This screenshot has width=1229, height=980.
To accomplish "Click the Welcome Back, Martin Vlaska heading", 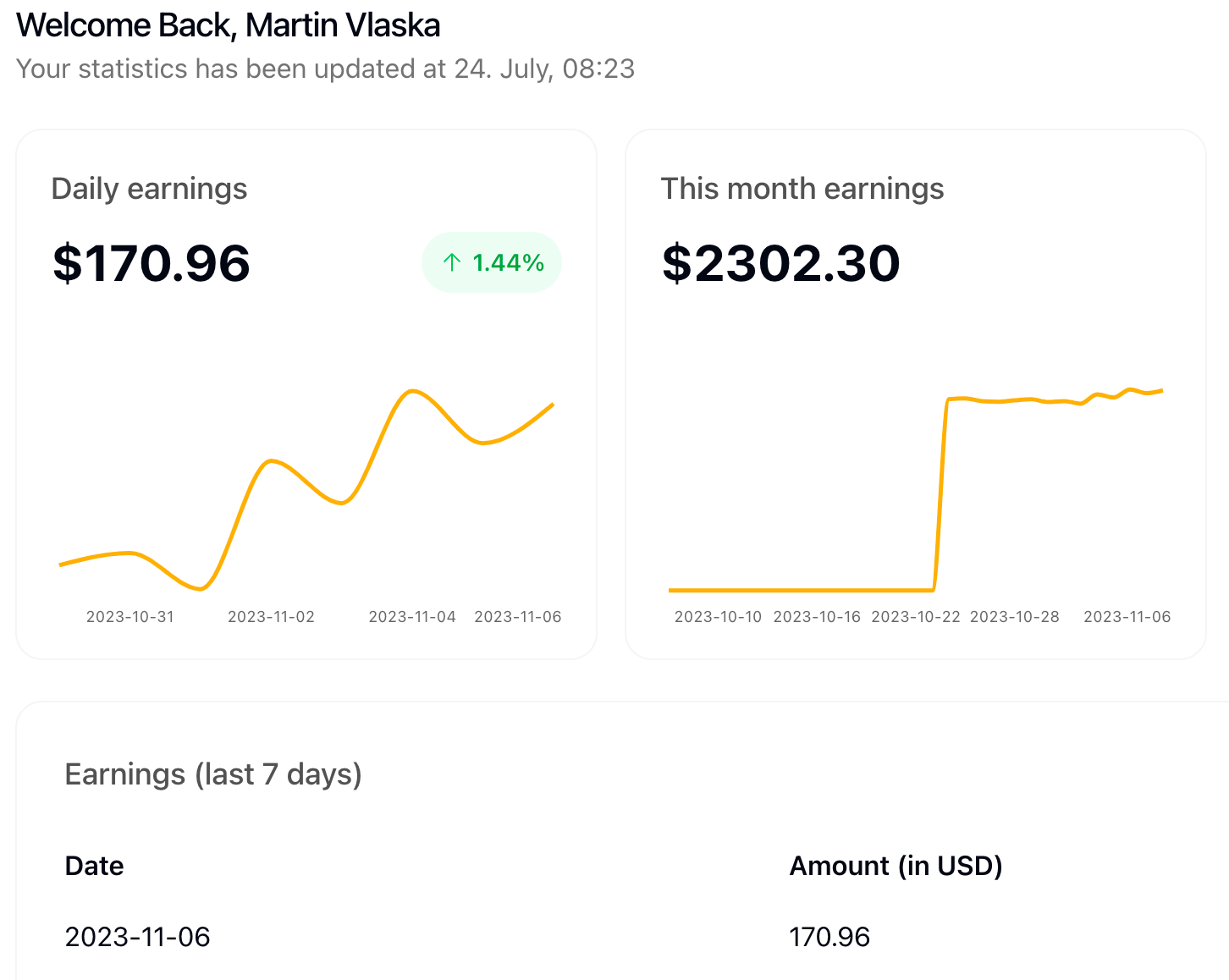I will [229, 25].
